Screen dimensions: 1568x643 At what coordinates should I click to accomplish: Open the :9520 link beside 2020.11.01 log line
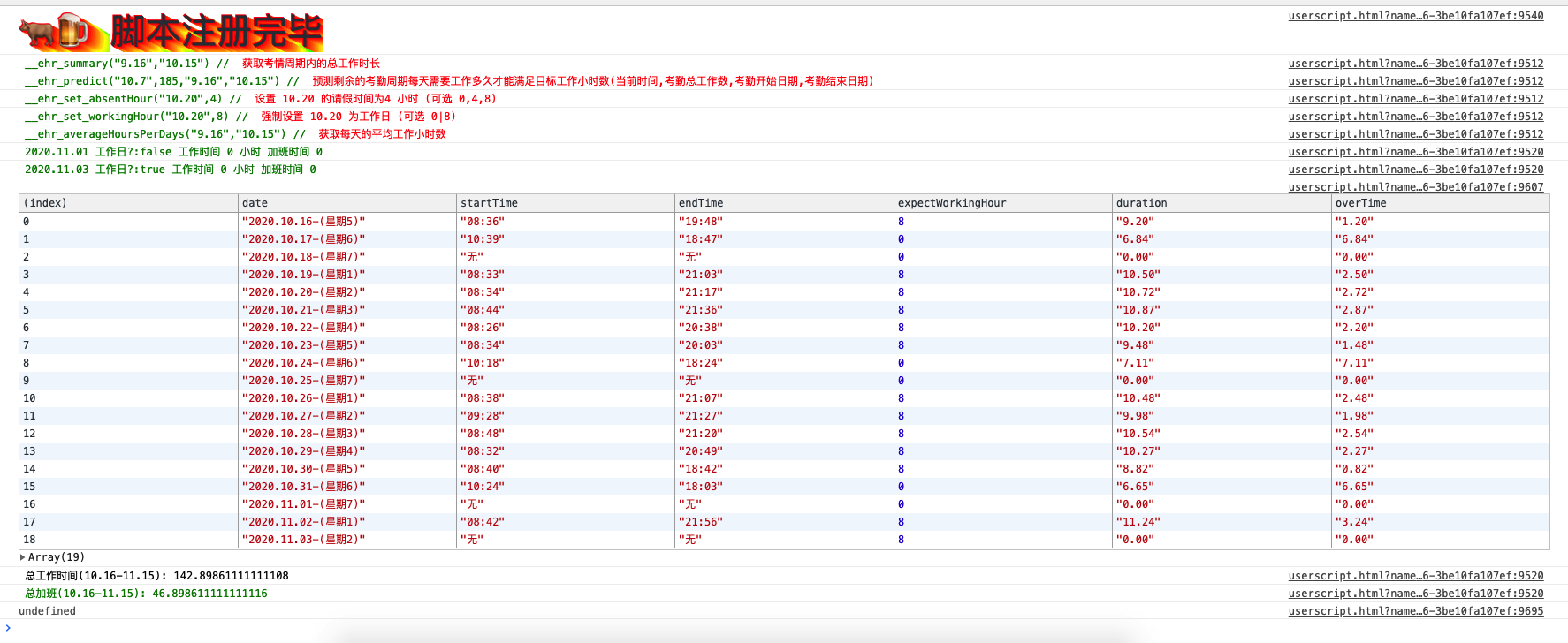point(1416,152)
